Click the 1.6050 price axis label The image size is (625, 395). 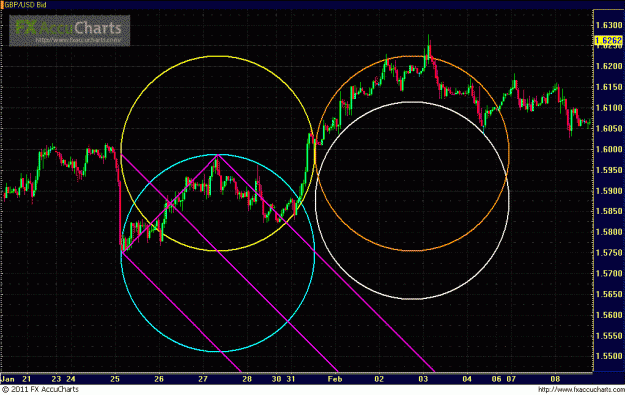[609, 128]
